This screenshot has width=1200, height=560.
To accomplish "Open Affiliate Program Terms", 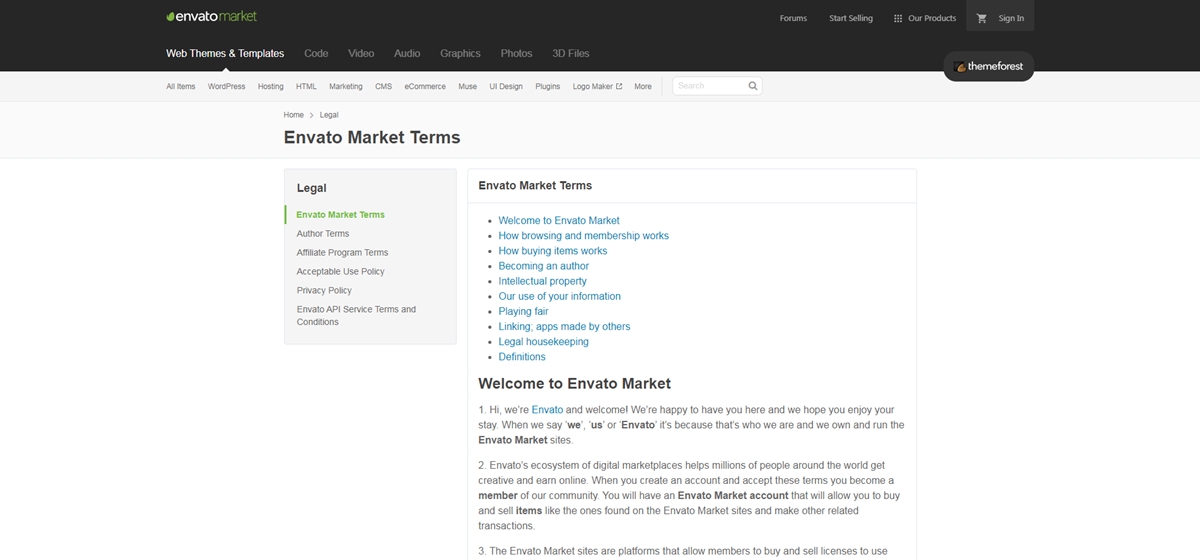I will click(342, 253).
